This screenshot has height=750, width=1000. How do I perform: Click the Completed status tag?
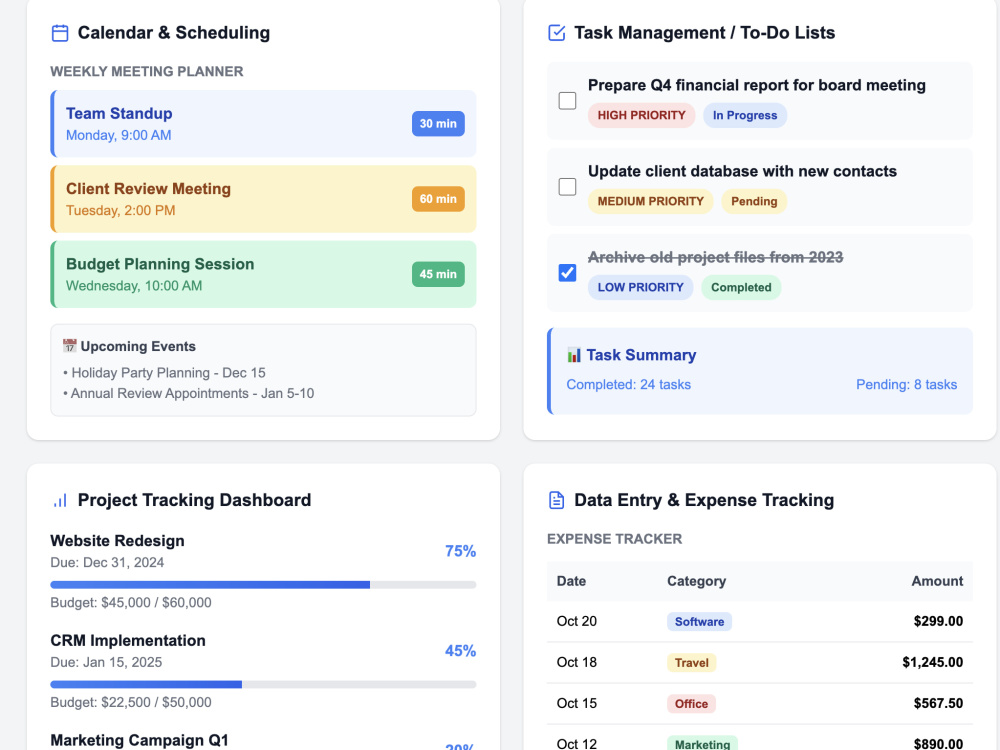tap(741, 288)
